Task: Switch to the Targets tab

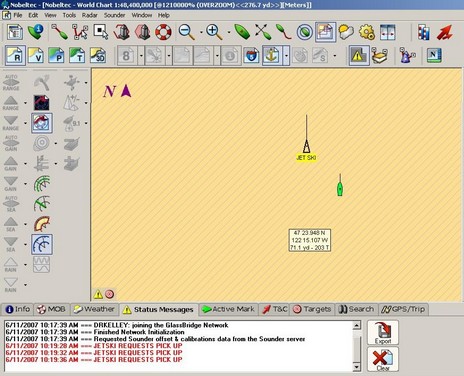Action: click(x=312, y=309)
